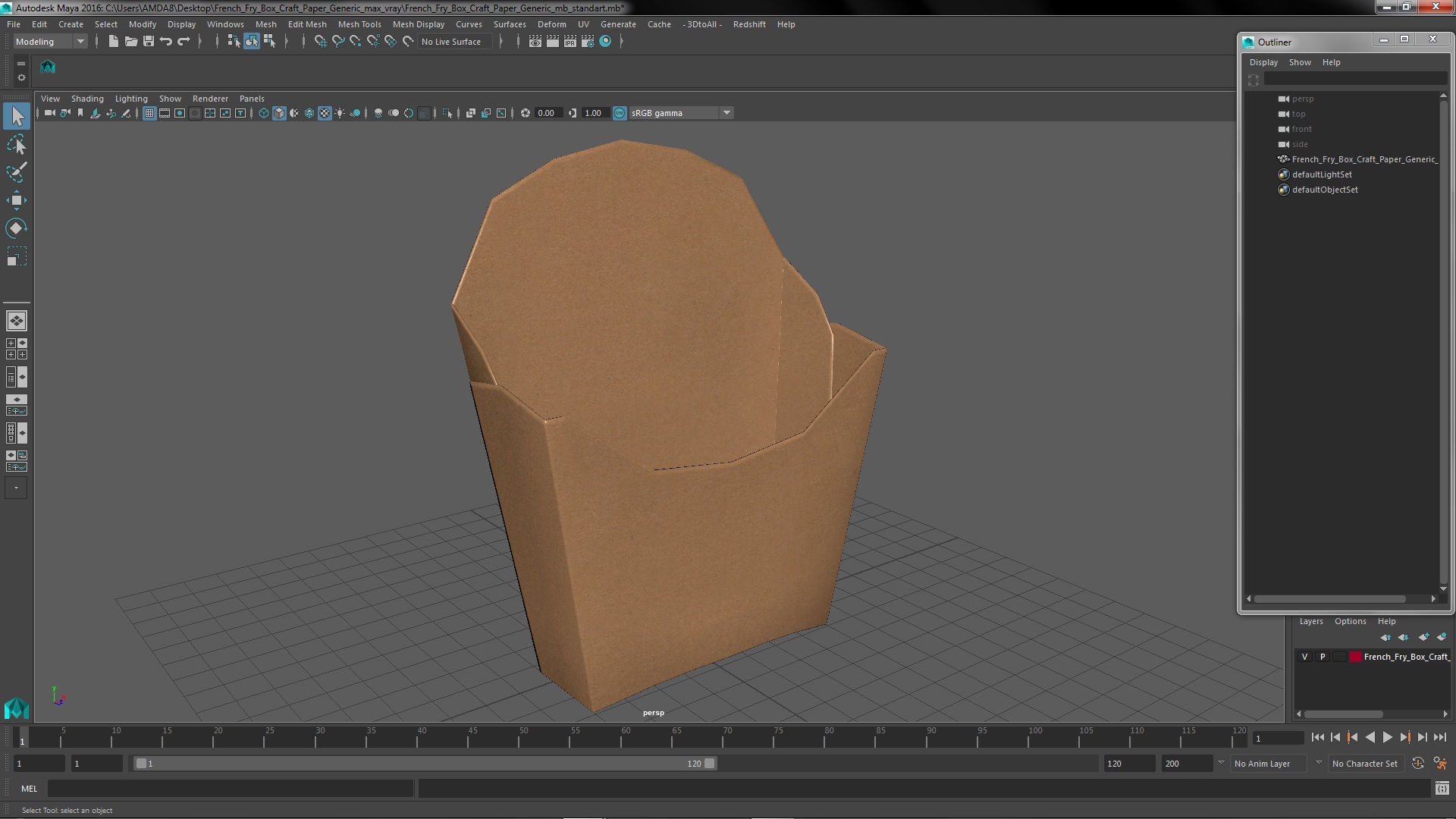Toggle viewport grid display icon
1456x819 pixels.
tap(149, 113)
